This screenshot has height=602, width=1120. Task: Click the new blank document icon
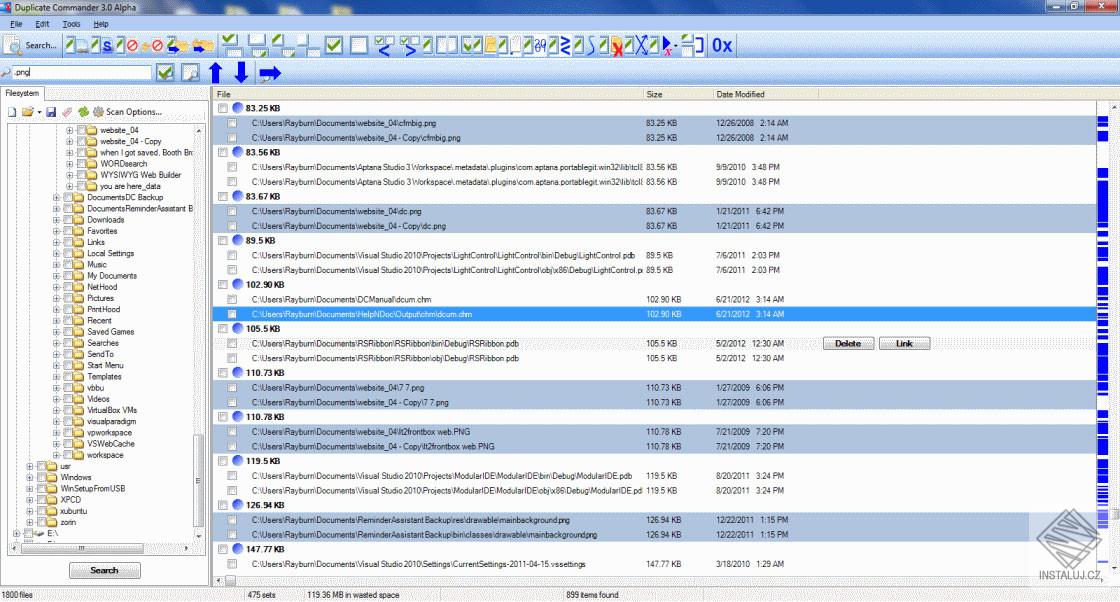click(13, 112)
